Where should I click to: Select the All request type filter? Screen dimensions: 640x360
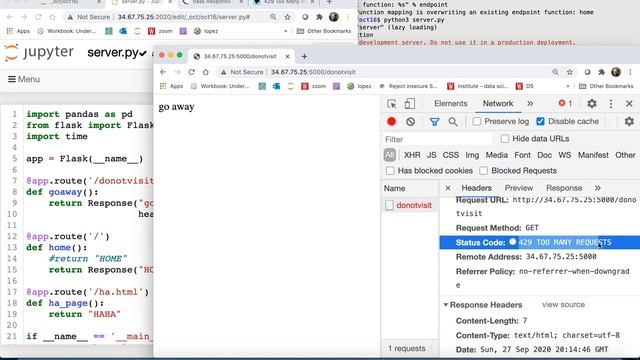pyautogui.click(x=389, y=155)
